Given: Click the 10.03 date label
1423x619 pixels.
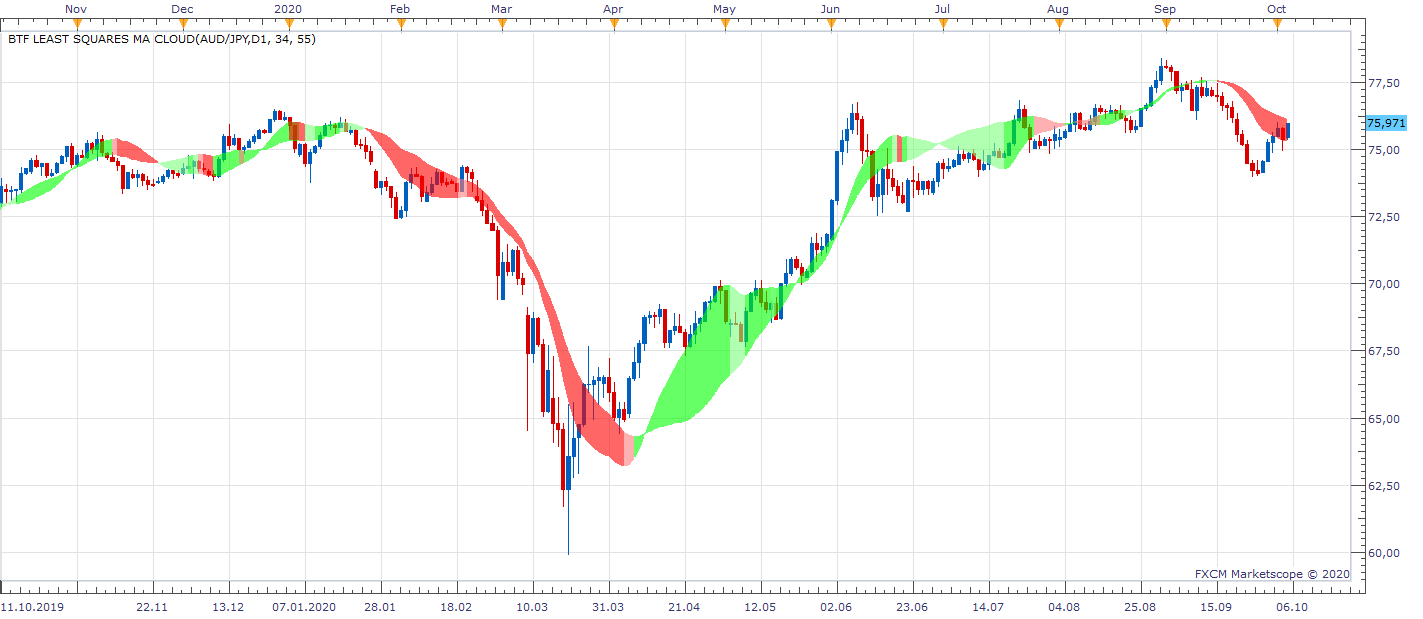Looking at the screenshot, I should [532, 607].
